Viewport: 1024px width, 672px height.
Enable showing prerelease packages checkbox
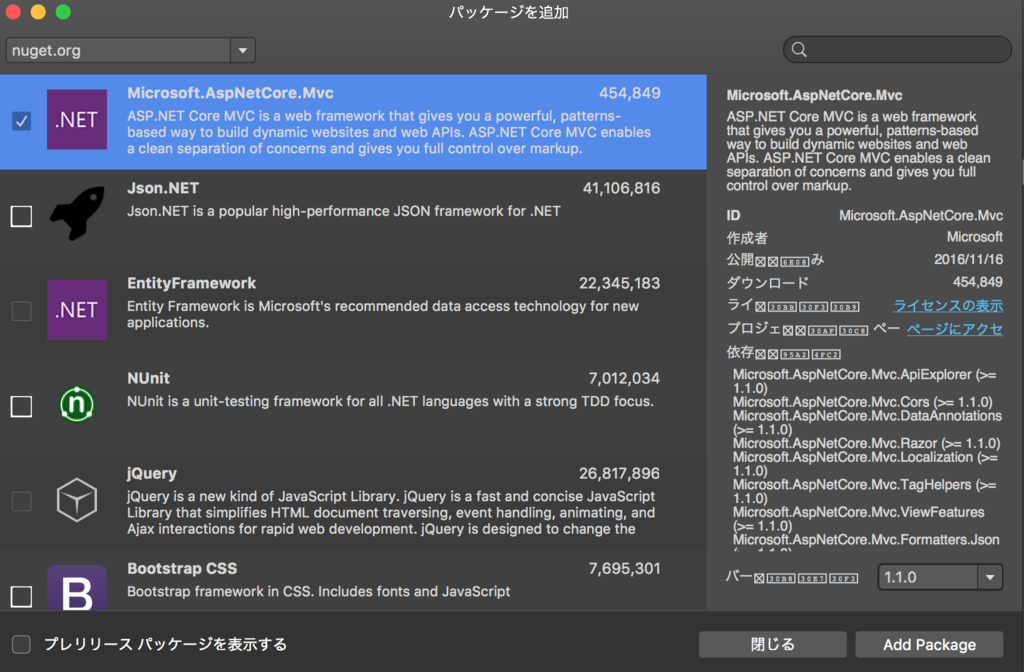22,645
